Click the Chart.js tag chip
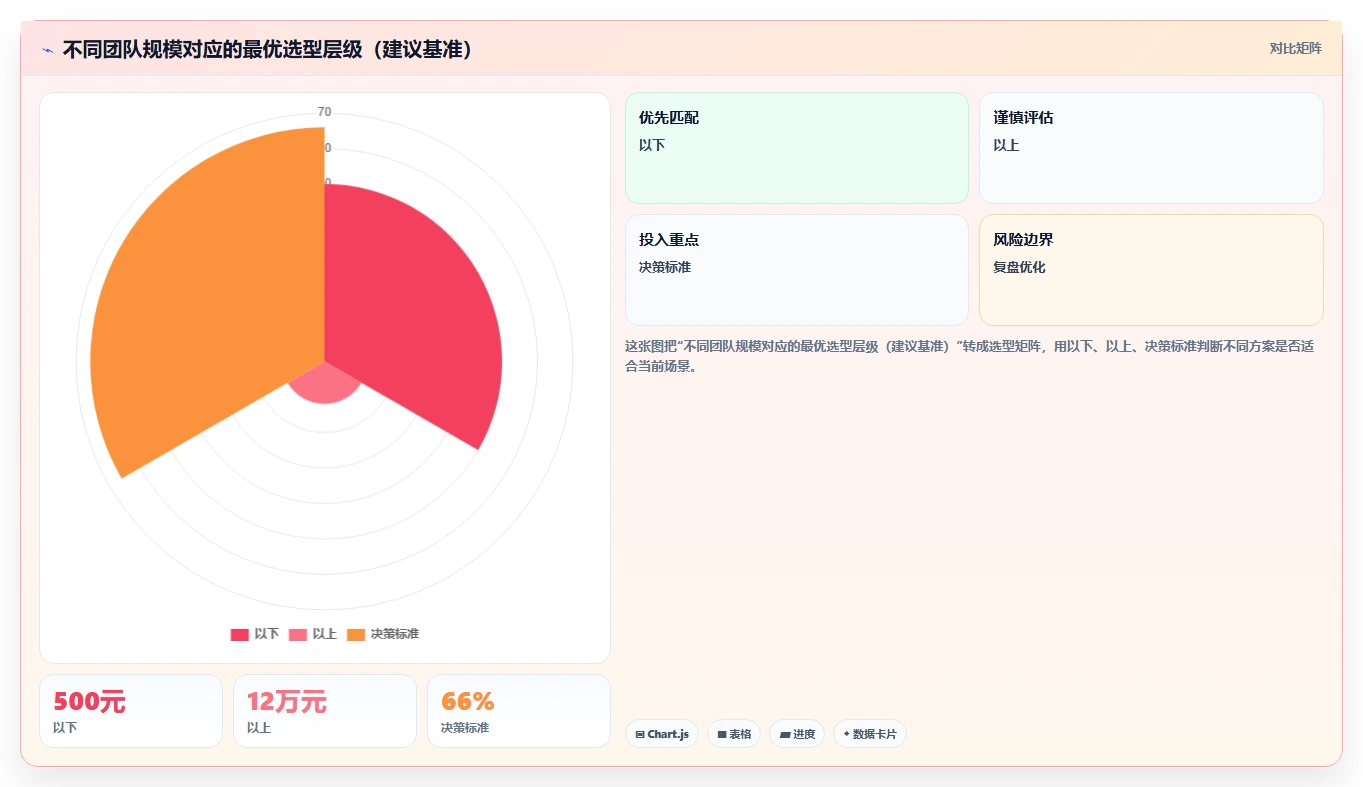This screenshot has height=787, width=1363. 662,734
